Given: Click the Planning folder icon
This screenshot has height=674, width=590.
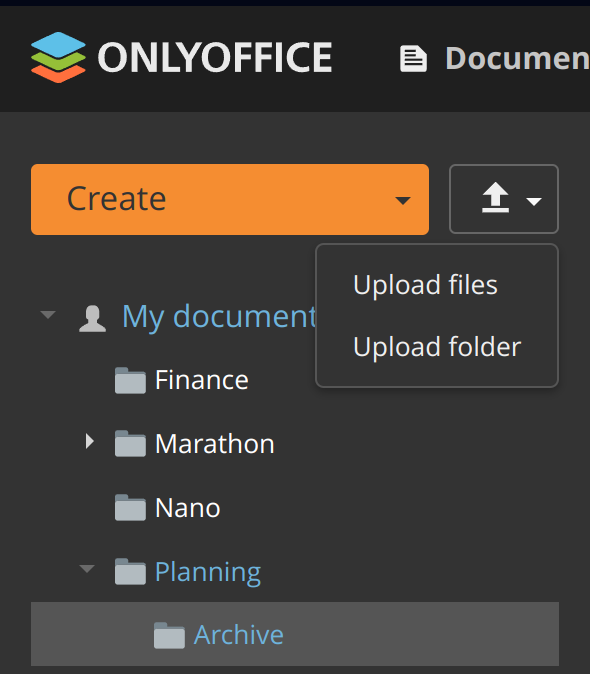Looking at the screenshot, I should tap(130, 571).
